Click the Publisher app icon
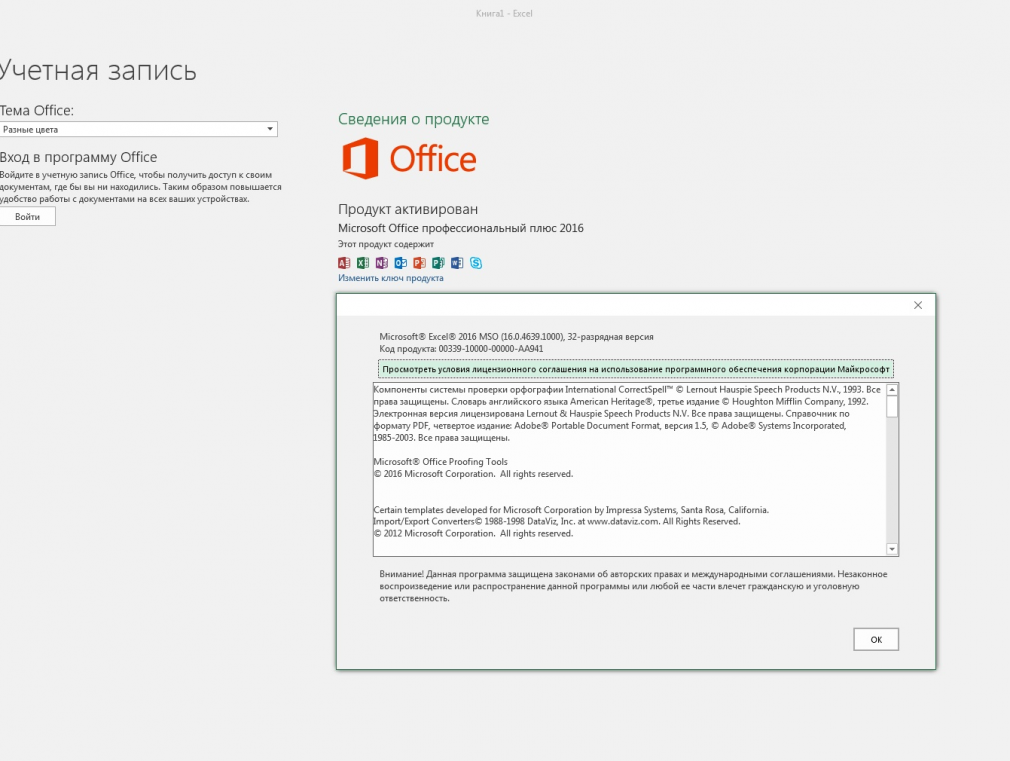 (438, 263)
